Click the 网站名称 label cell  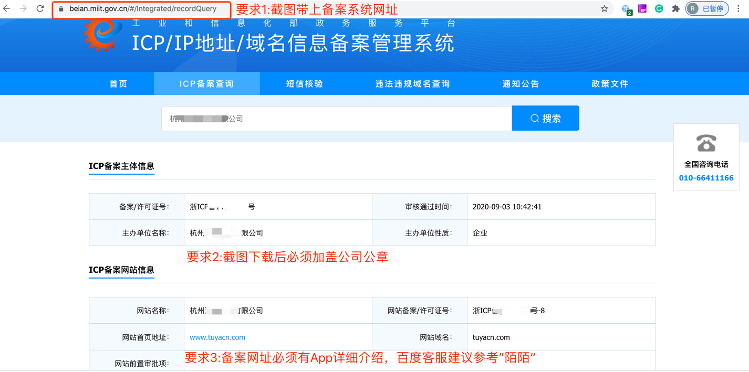pyautogui.click(x=137, y=310)
